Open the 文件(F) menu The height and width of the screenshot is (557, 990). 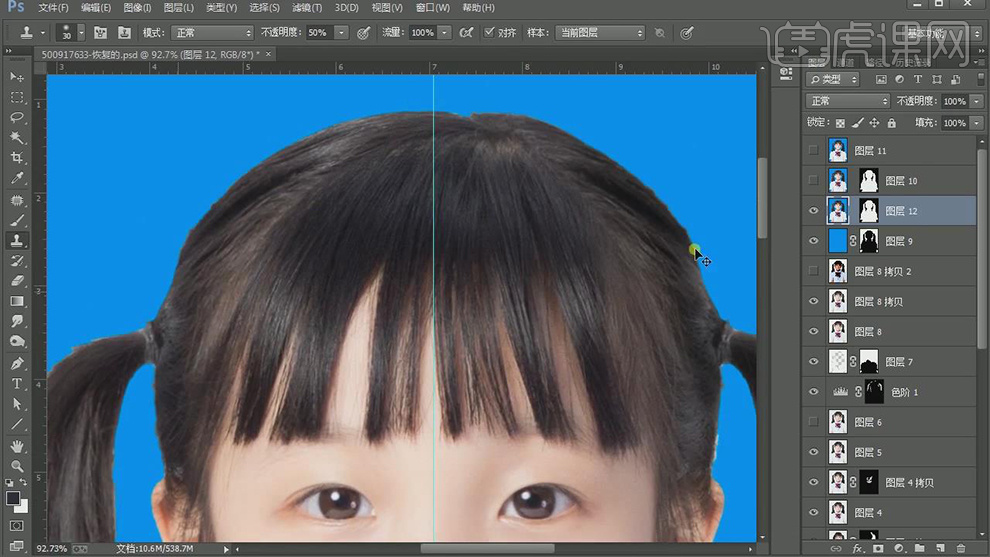53,8
